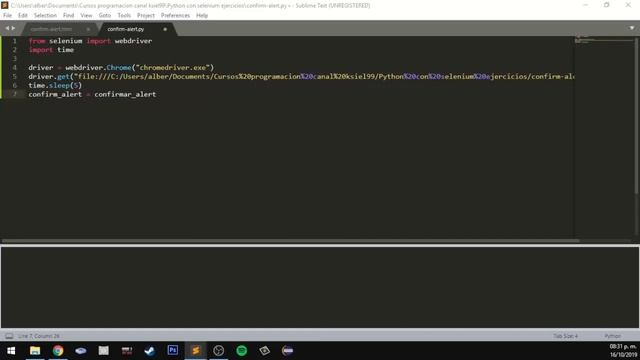Screen dimensions: 640x360
Task: Select the confirm-alert.py tab
Action: [x=126, y=29]
